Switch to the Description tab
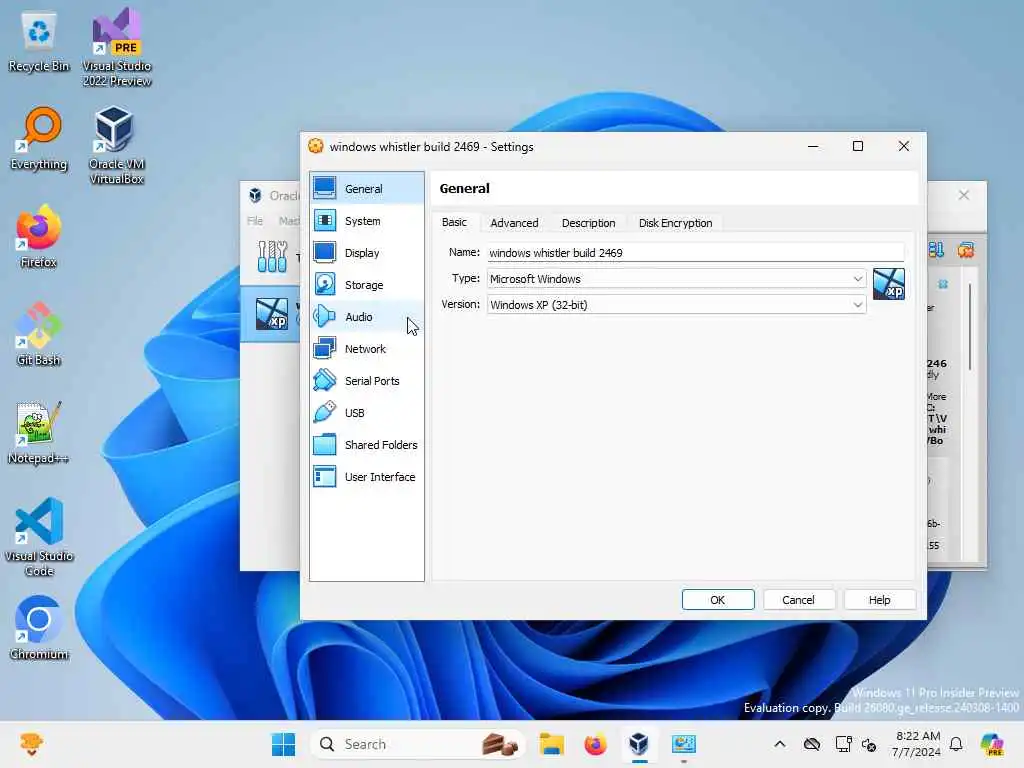Screen dimensions: 1024x768 [x=588, y=223]
